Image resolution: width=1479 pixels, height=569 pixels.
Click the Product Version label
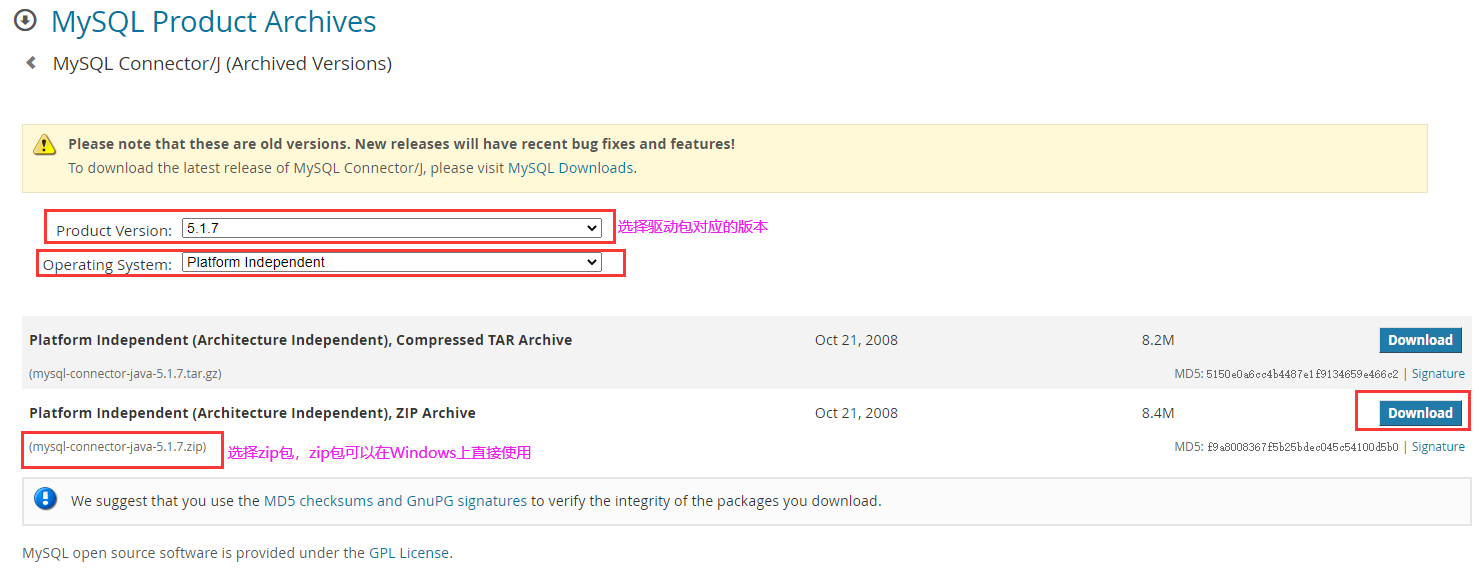click(x=114, y=230)
